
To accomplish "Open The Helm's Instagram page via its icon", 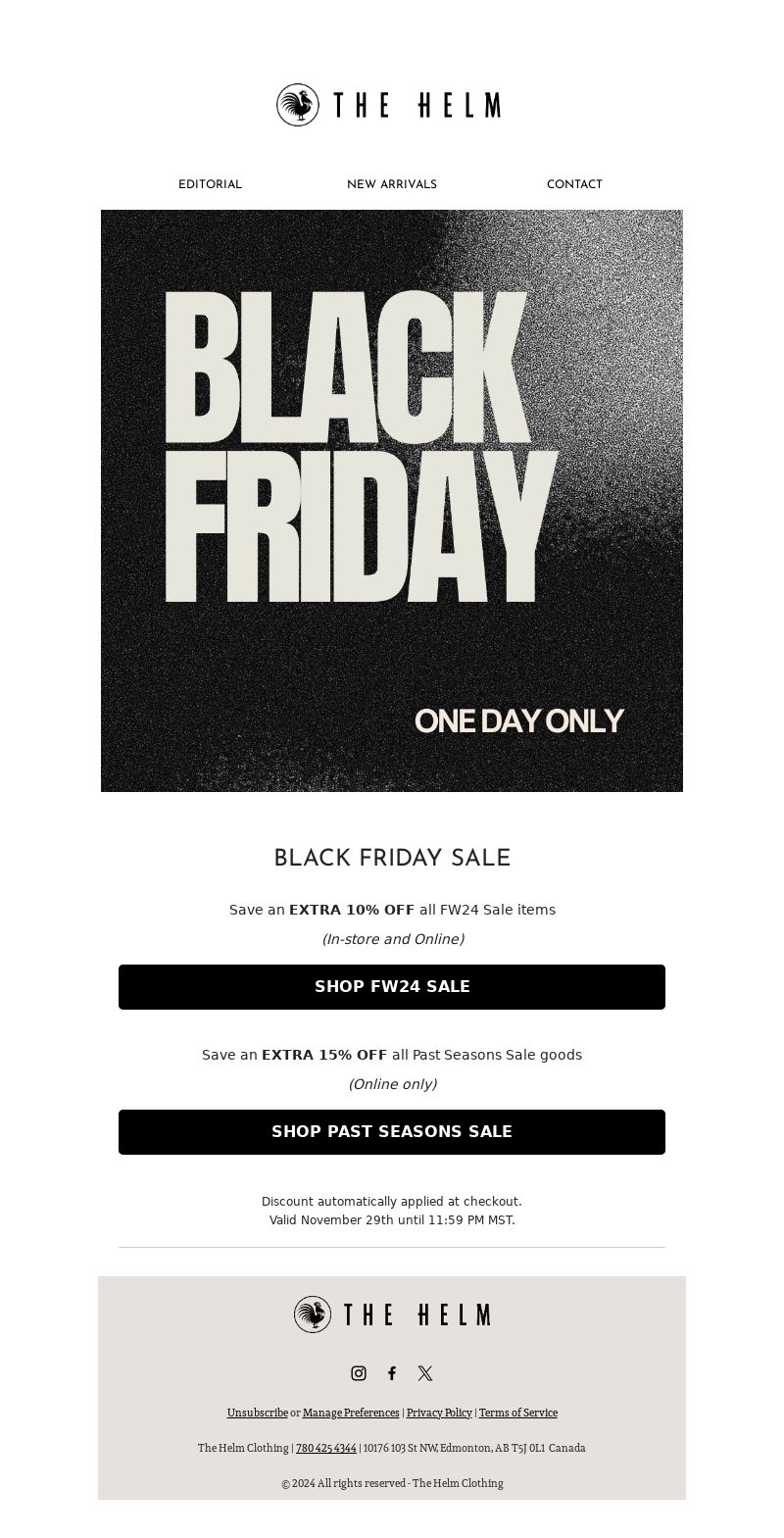I will [x=359, y=1373].
